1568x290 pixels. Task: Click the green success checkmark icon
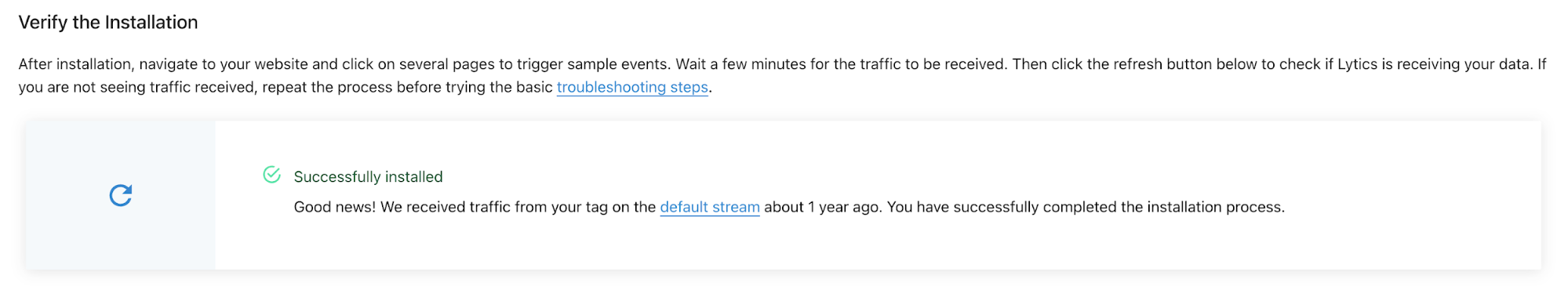coord(271,175)
